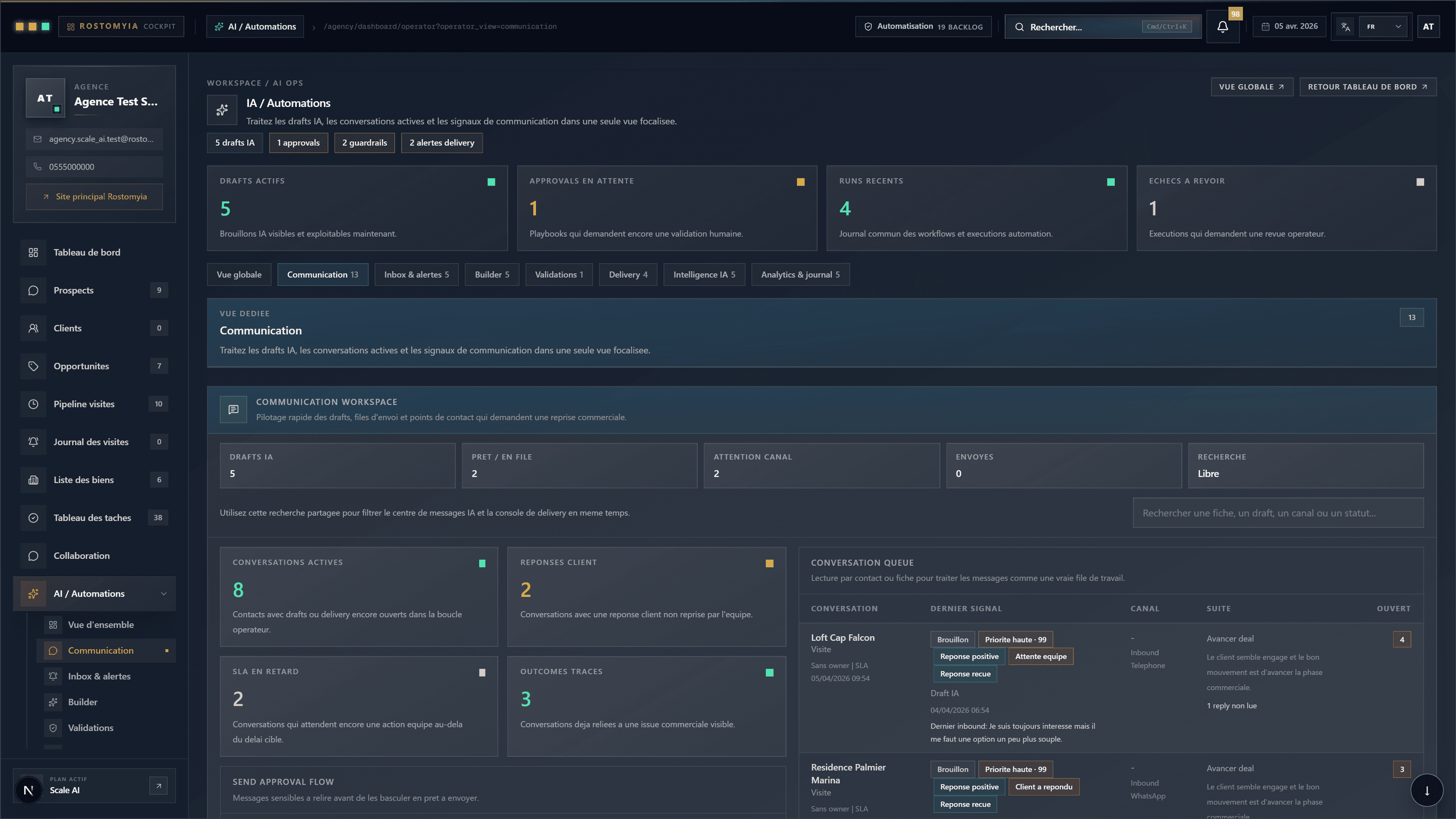The width and height of the screenshot is (1456, 819).
Task: Open the Loft Cap Falcon conversation
Action: pyautogui.click(x=842, y=637)
